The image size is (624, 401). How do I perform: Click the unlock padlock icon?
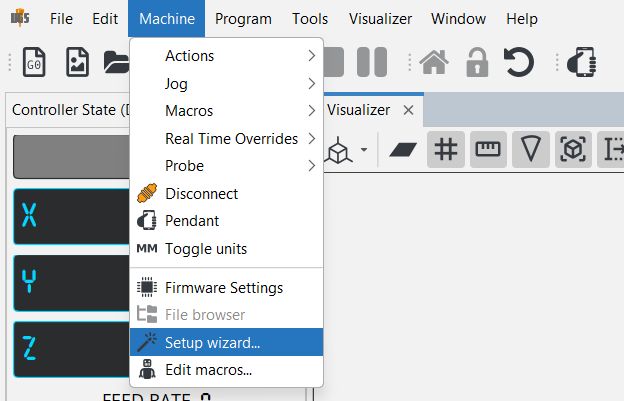477,62
